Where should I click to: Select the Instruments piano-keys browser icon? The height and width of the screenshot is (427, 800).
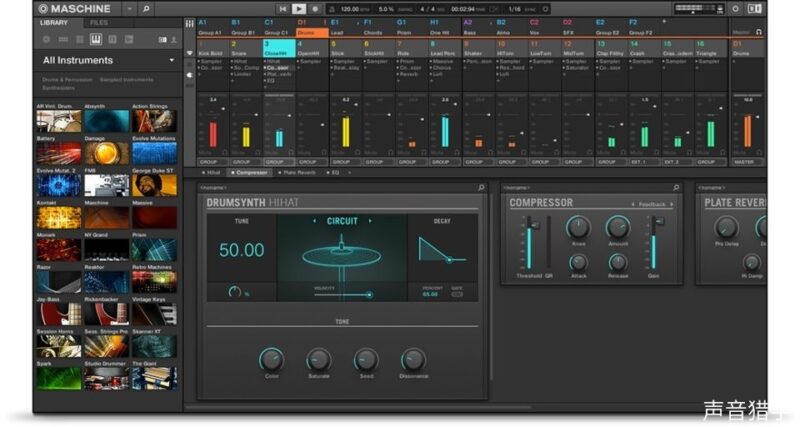pyautogui.click(x=96, y=39)
